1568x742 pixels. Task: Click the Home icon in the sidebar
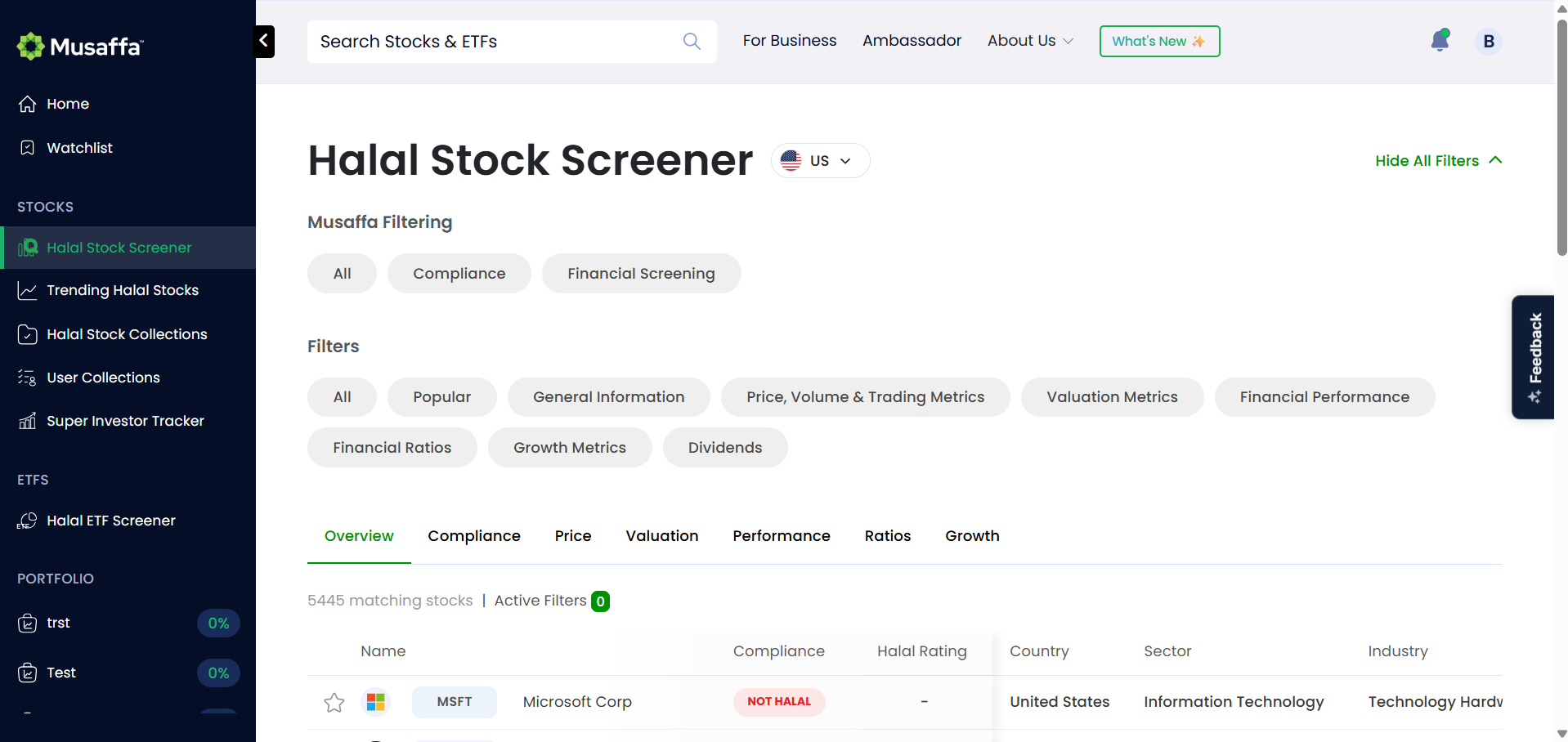pyautogui.click(x=28, y=104)
